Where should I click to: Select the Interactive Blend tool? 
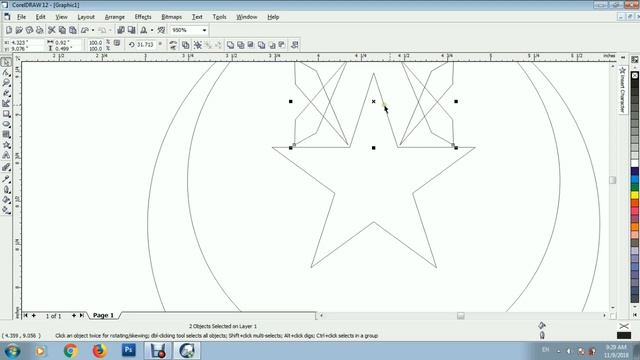6,167
